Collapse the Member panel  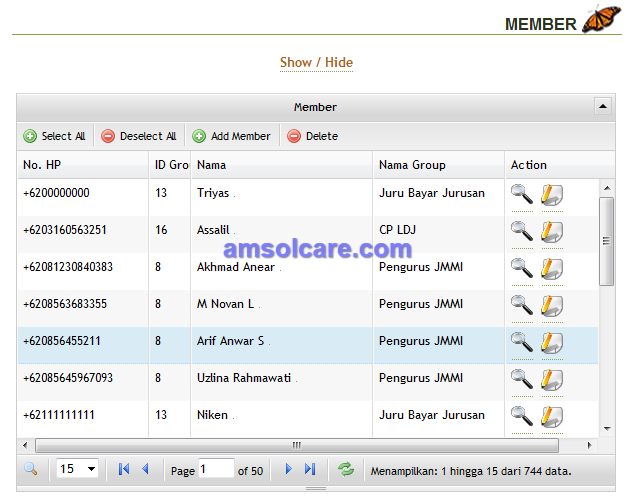(603, 106)
